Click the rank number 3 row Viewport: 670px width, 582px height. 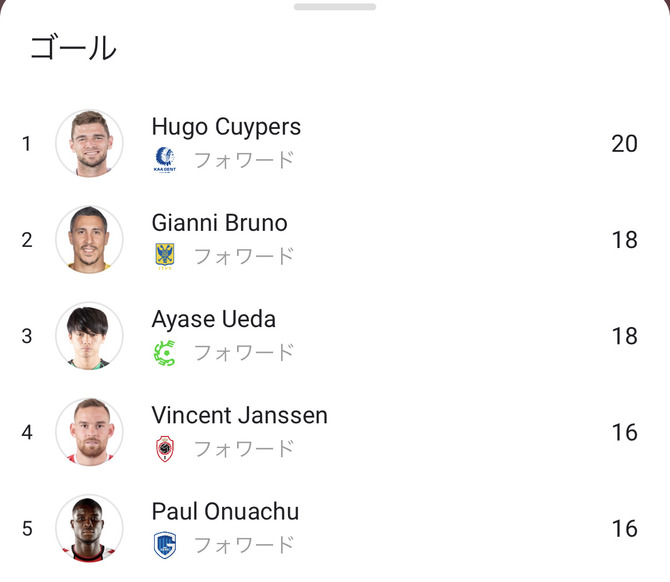click(x=27, y=336)
